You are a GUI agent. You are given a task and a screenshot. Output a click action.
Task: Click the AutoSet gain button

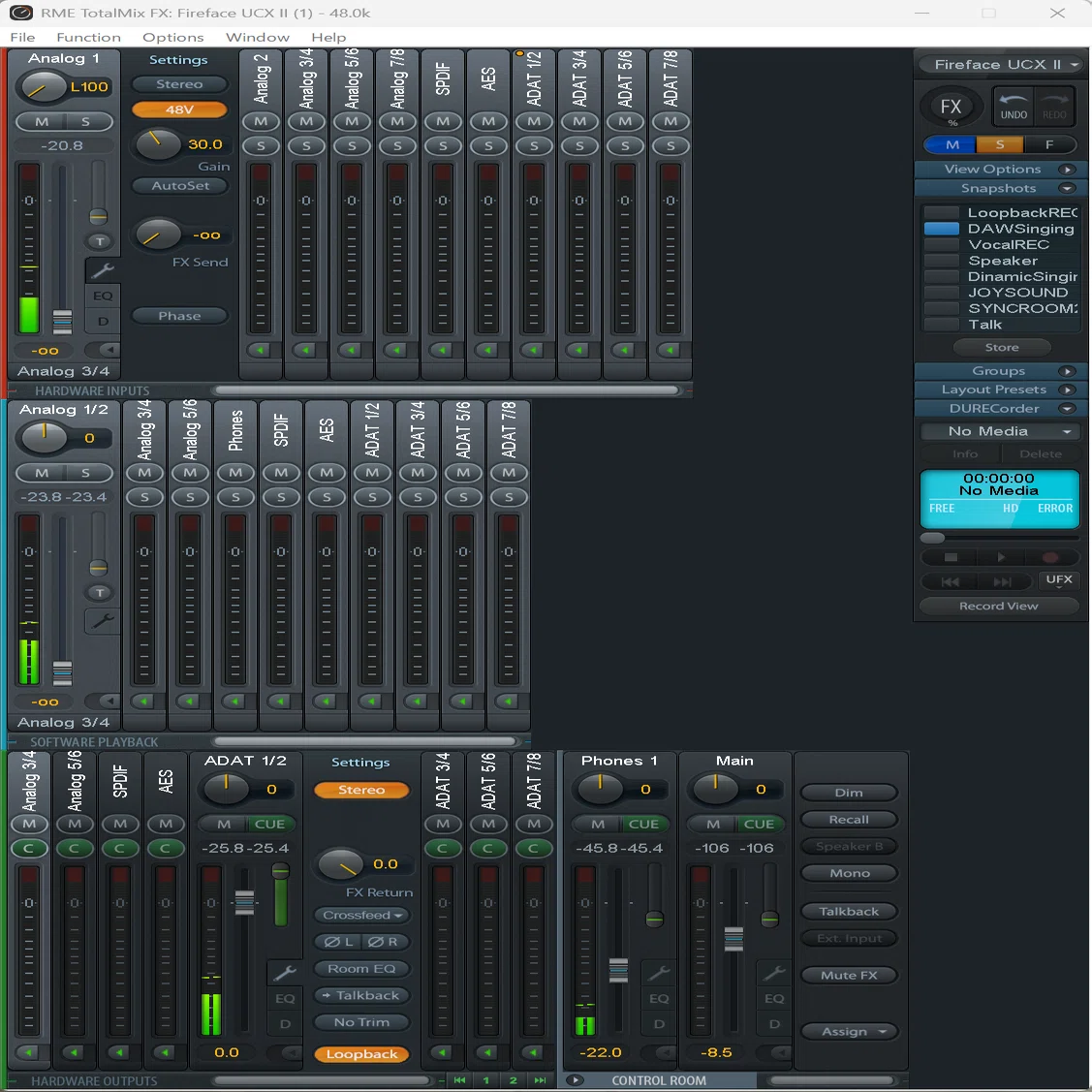(179, 186)
